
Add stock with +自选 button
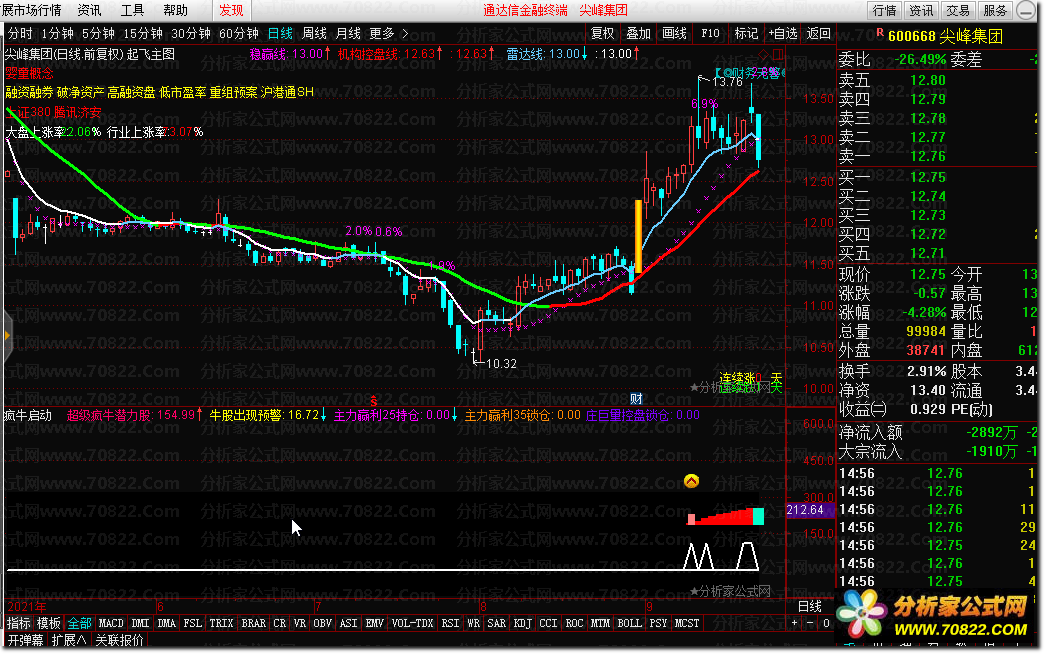pos(782,33)
